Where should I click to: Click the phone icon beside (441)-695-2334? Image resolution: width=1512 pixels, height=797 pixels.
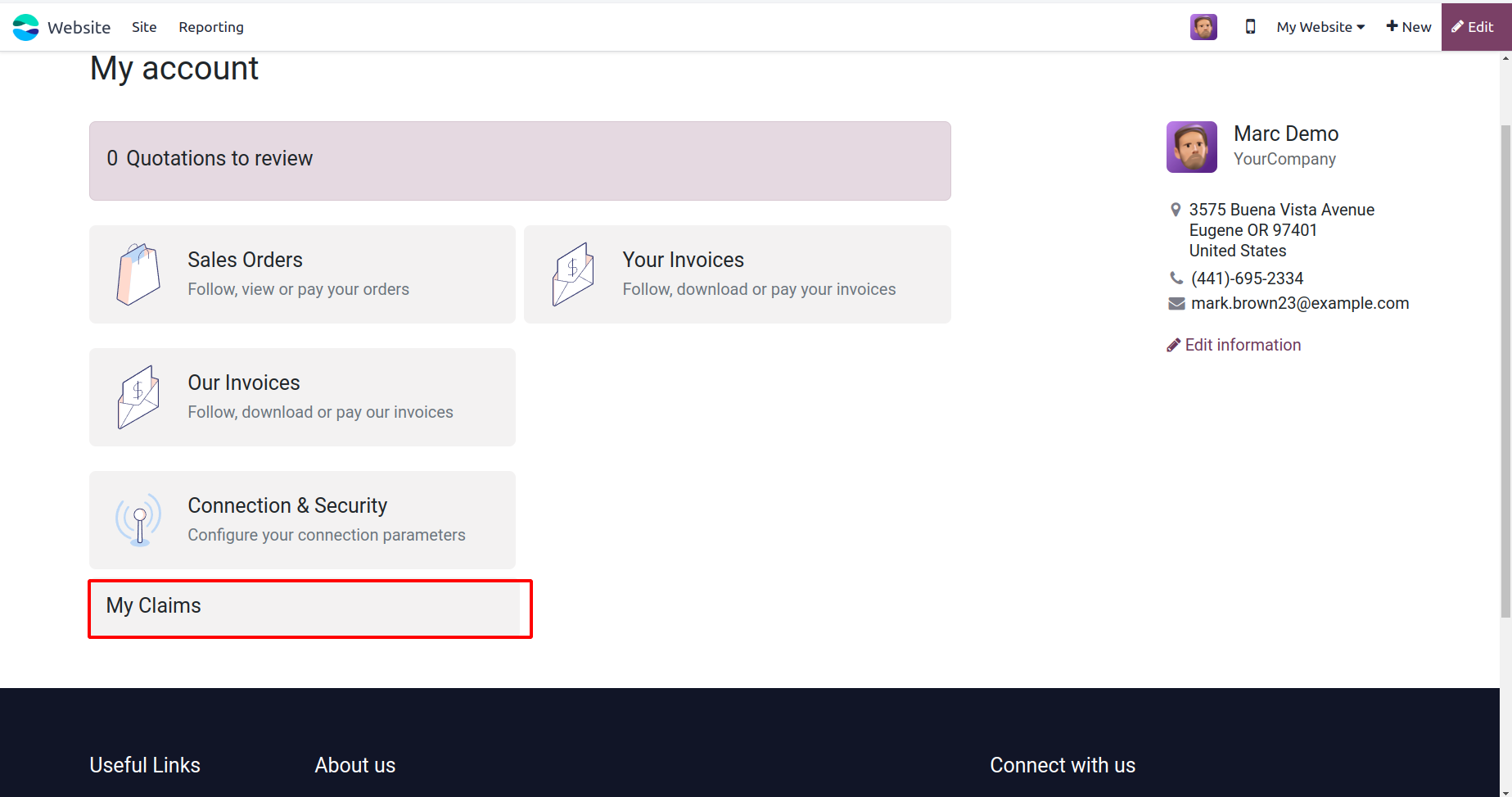click(1176, 278)
